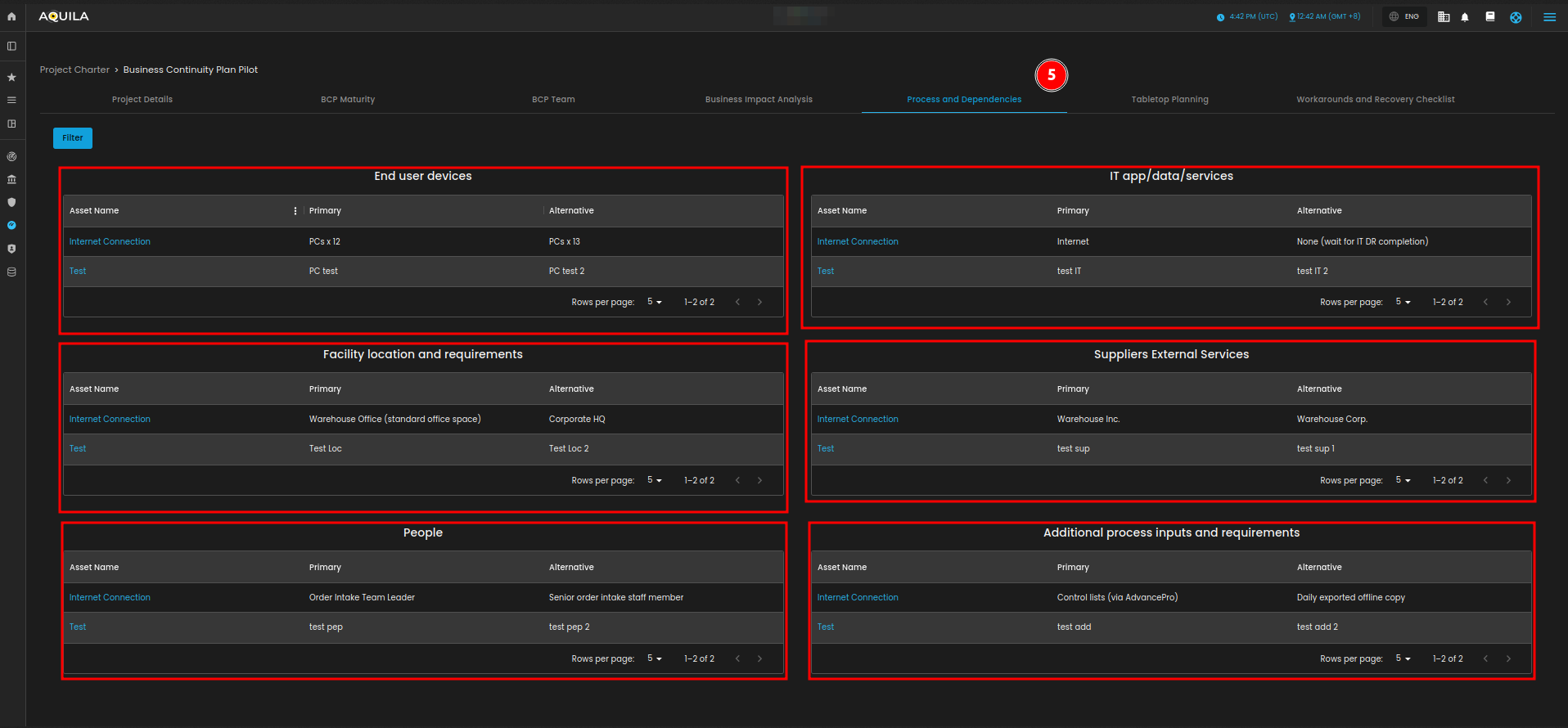
Task: Click the home icon in the sidebar
Action: [11, 16]
